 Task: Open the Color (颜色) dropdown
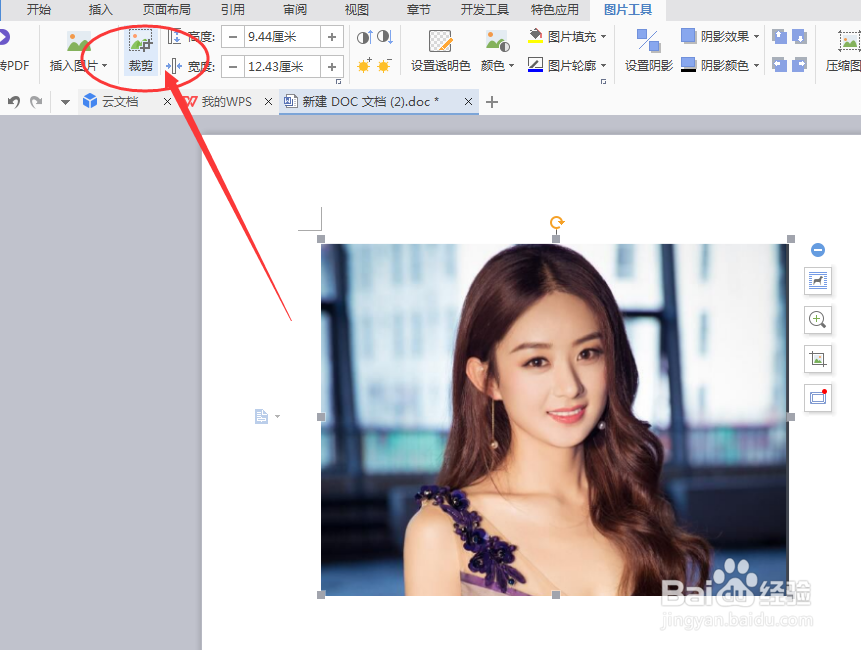497,52
